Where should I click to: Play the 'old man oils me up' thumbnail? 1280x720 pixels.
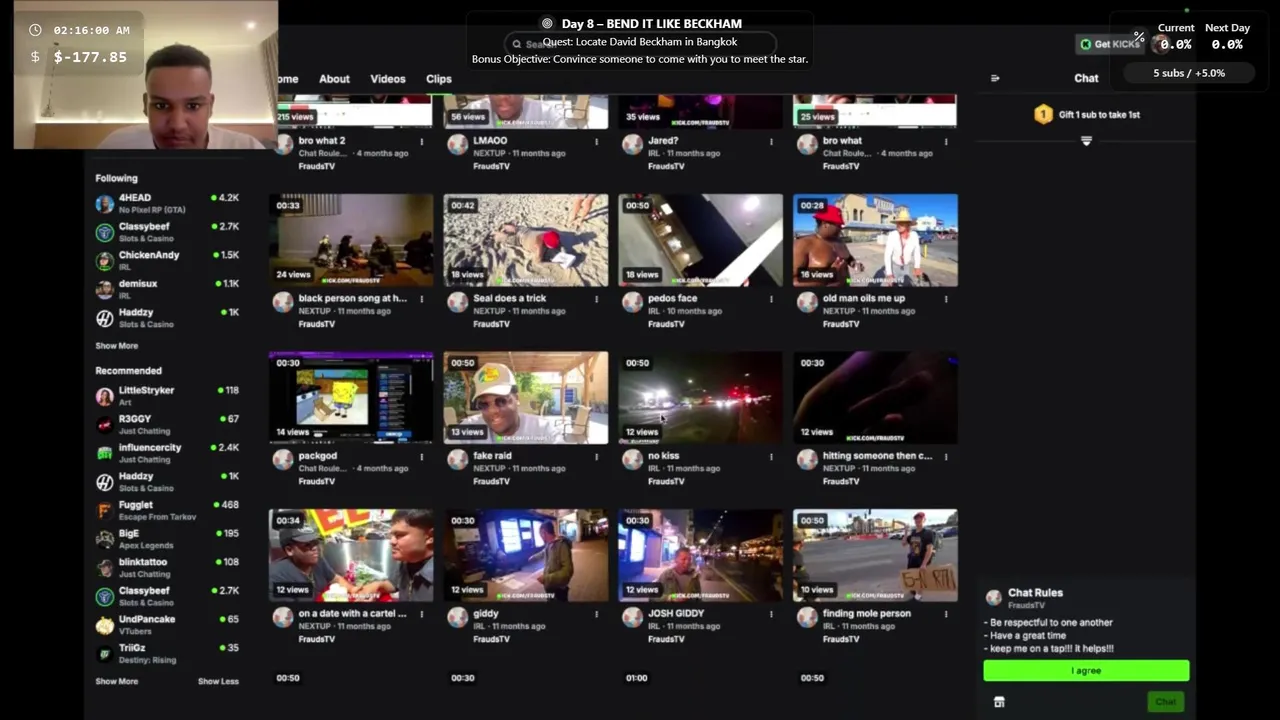(x=875, y=240)
